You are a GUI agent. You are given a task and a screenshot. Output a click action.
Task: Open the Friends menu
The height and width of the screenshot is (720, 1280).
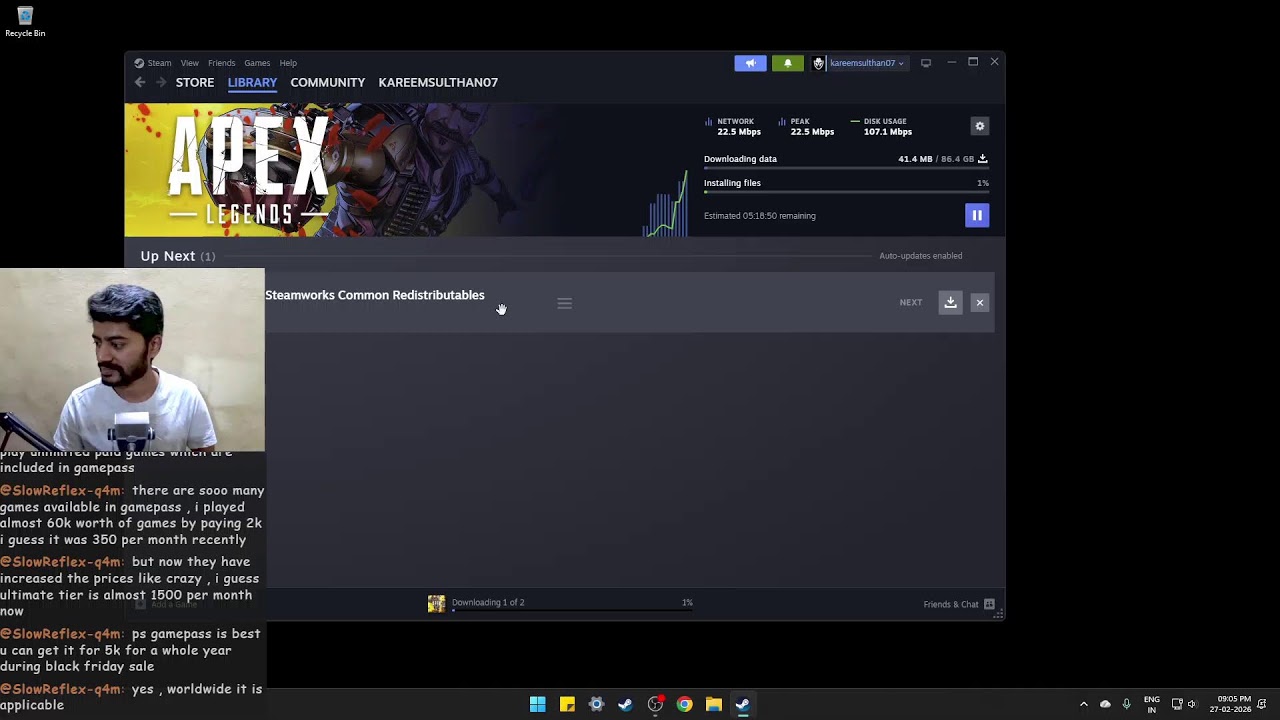pyautogui.click(x=221, y=63)
